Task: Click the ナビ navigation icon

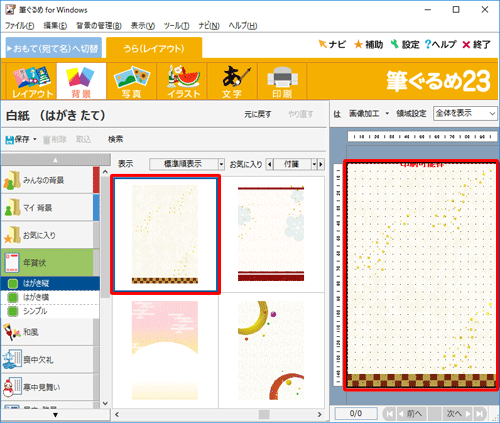Action: click(332, 44)
